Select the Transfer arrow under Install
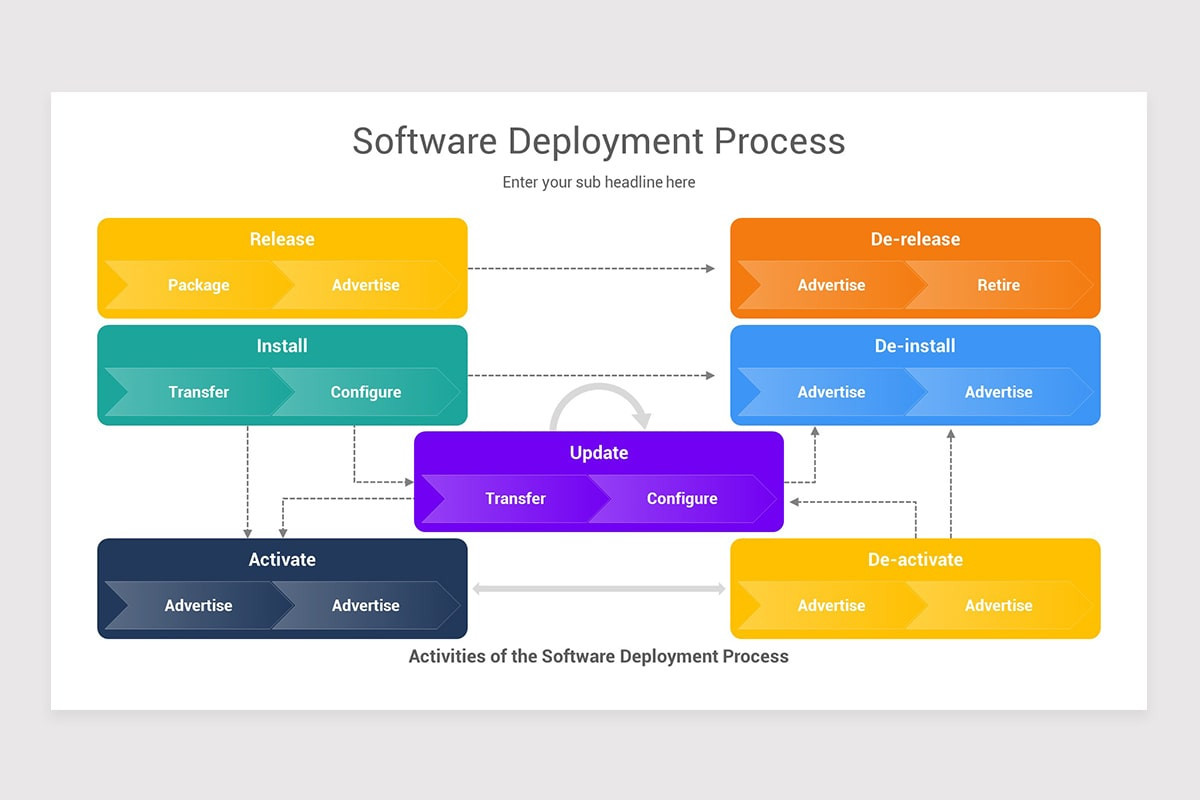Screen dimensions: 1200x800 click(198, 392)
